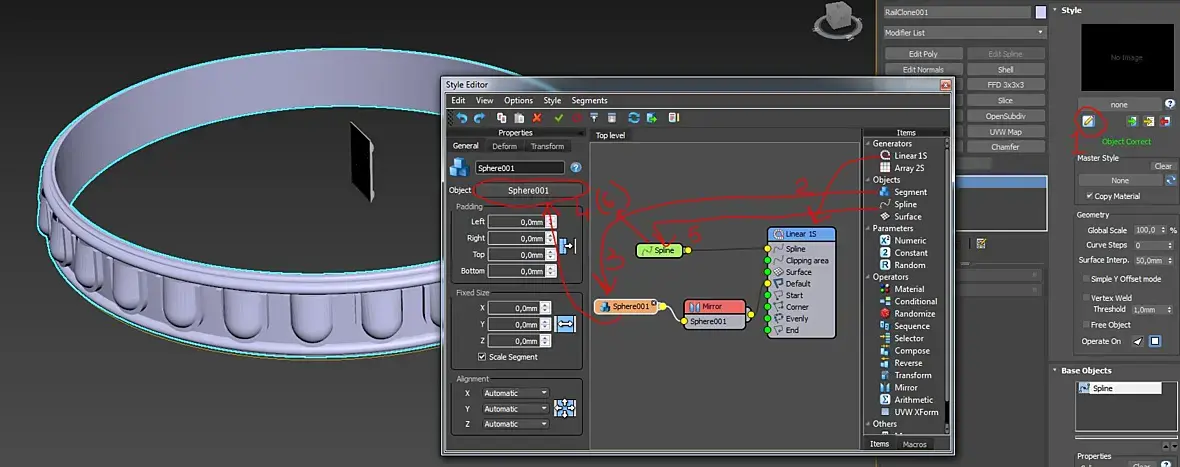Click the export arrow icon in Style Editor toolbar
1180x467 pixels.
tap(652, 118)
